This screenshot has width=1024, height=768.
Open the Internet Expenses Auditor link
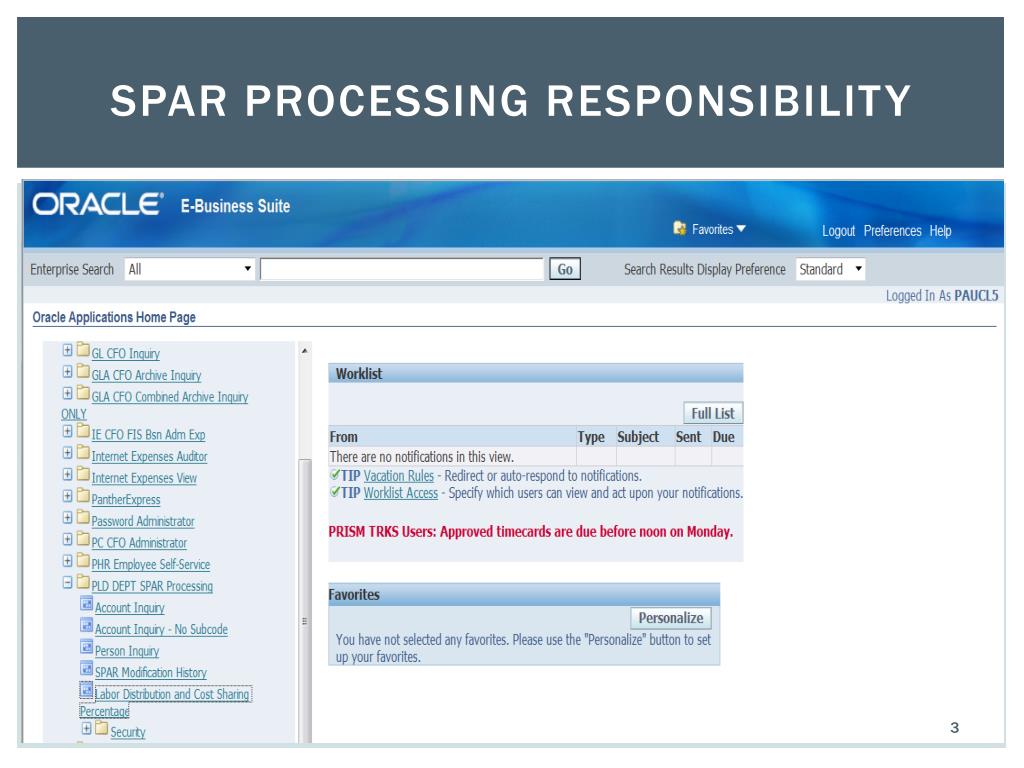pyautogui.click(x=149, y=456)
